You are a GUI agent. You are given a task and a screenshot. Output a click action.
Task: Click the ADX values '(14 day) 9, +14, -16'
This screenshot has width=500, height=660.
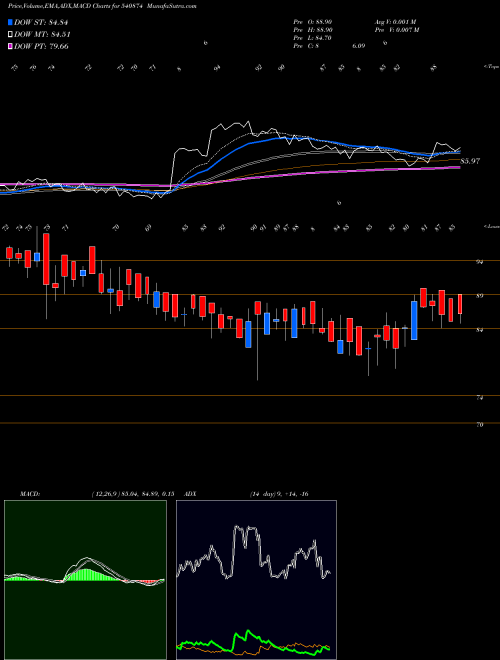[x=279, y=494]
